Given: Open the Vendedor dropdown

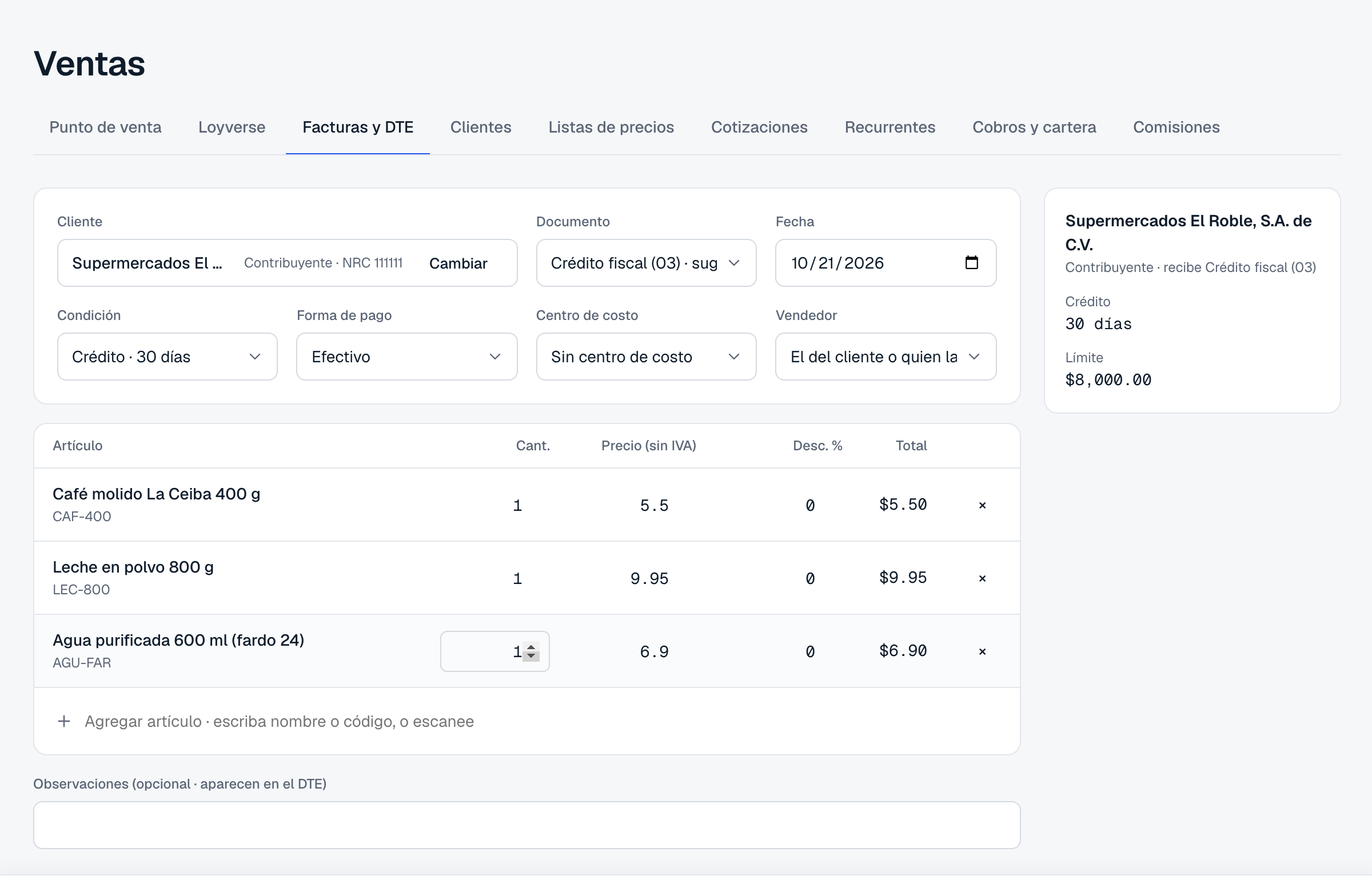Looking at the screenshot, I should [x=886, y=357].
